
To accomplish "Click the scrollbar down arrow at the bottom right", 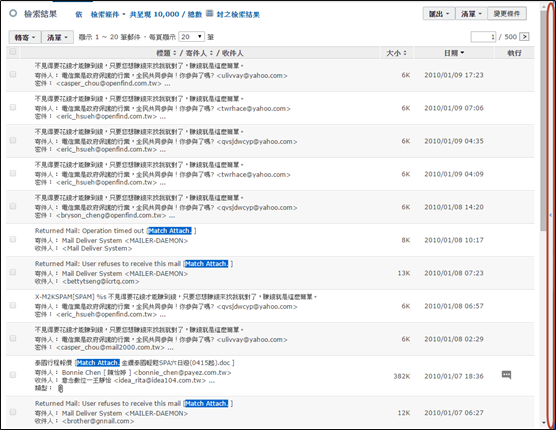I will 544,423.
